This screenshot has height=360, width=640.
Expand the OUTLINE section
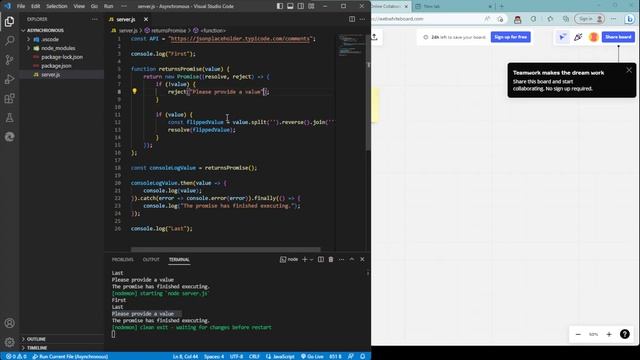click(36, 339)
